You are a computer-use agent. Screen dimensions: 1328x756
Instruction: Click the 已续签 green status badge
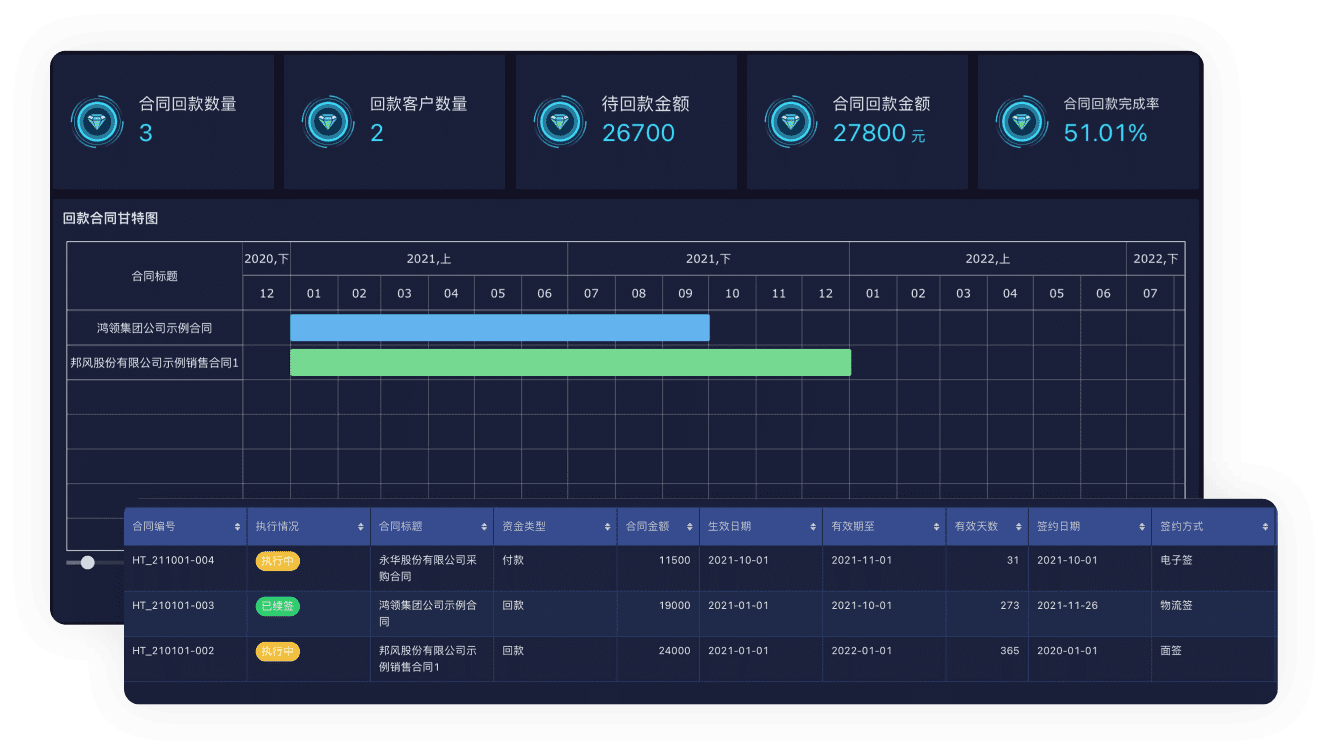(x=277, y=606)
